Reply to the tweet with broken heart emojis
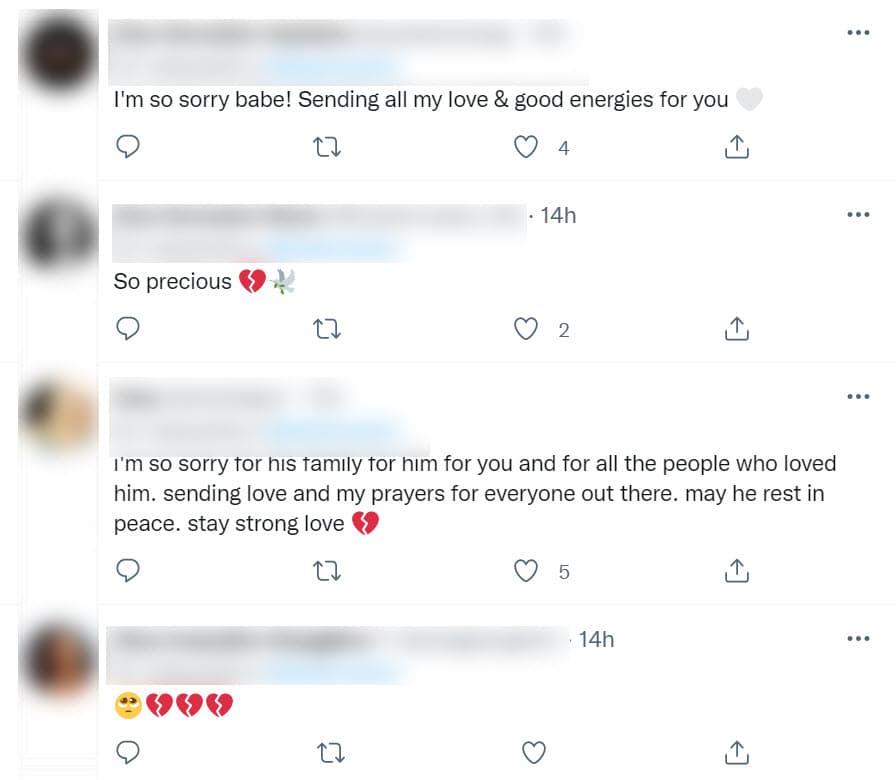 tap(128, 752)
